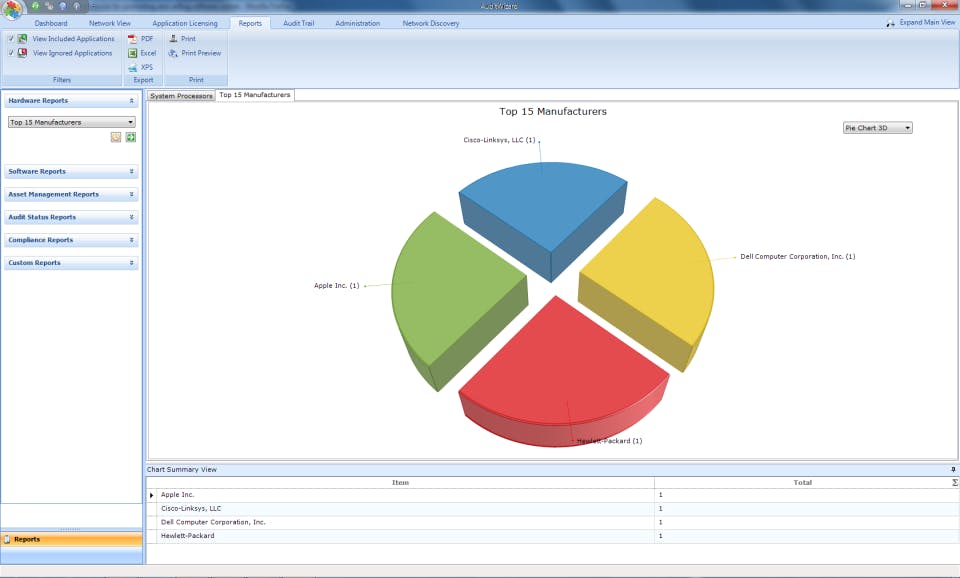Open the Network Discovery ribbon tab
Image resolution: width=960 pixels, height=578 pixels.
pyautogui.click(x=430, y=23)
